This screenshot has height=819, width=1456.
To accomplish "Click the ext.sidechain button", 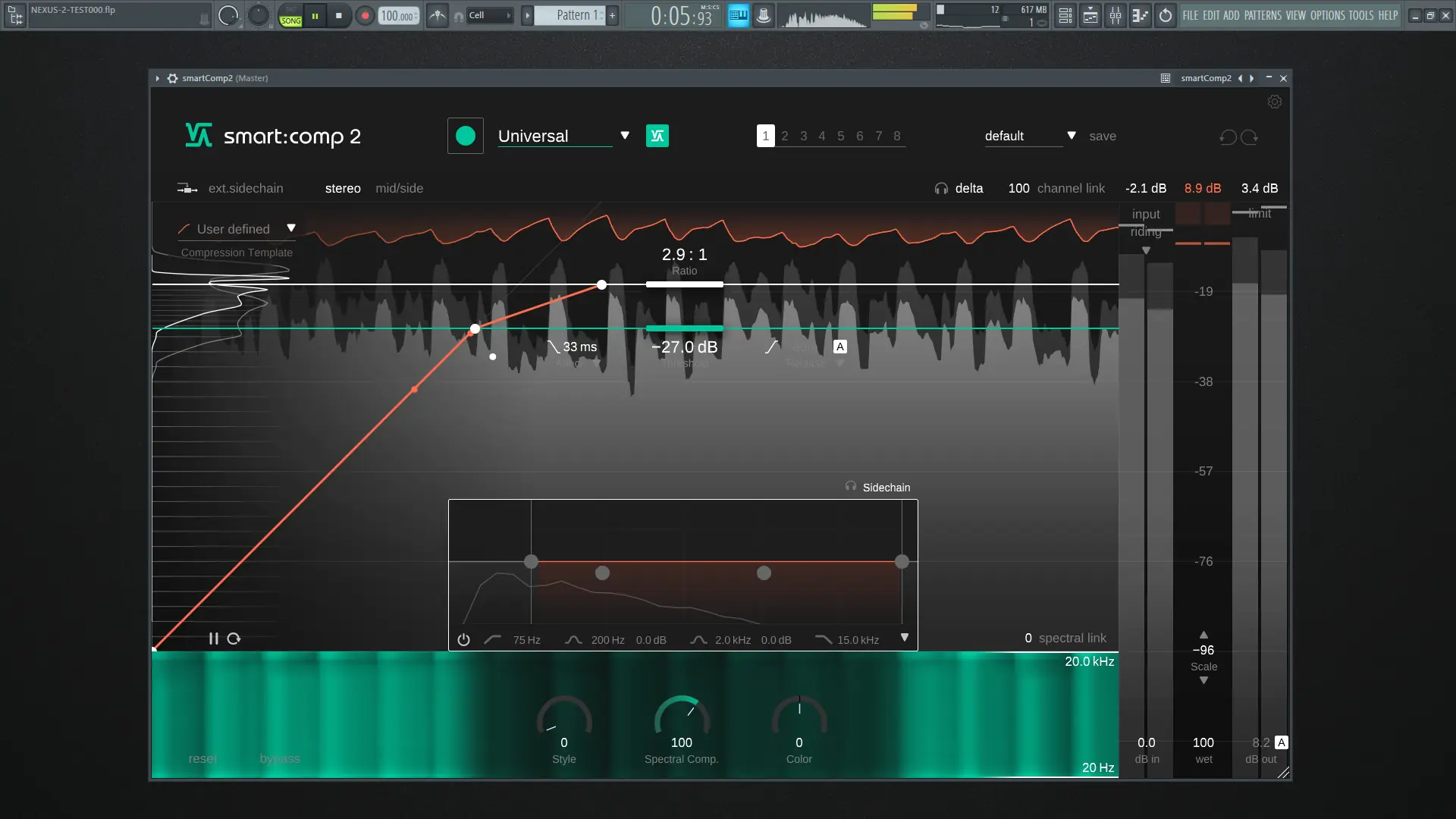I will 245,188.
